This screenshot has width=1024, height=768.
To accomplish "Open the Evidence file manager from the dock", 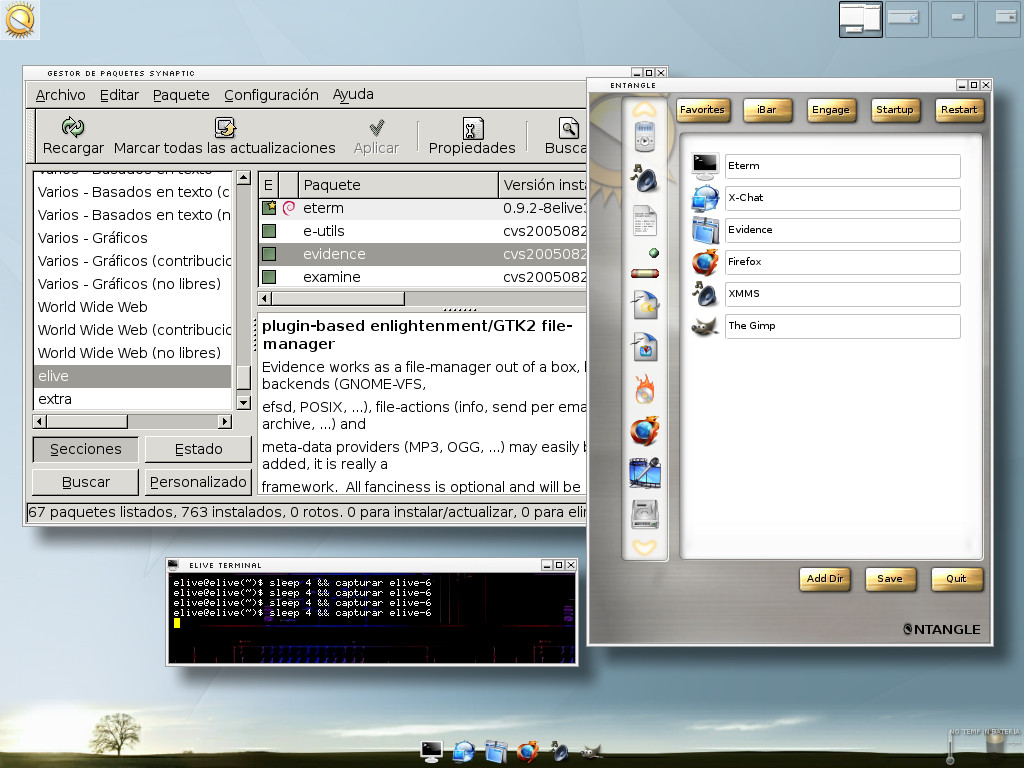I will (x=496, y=752).
